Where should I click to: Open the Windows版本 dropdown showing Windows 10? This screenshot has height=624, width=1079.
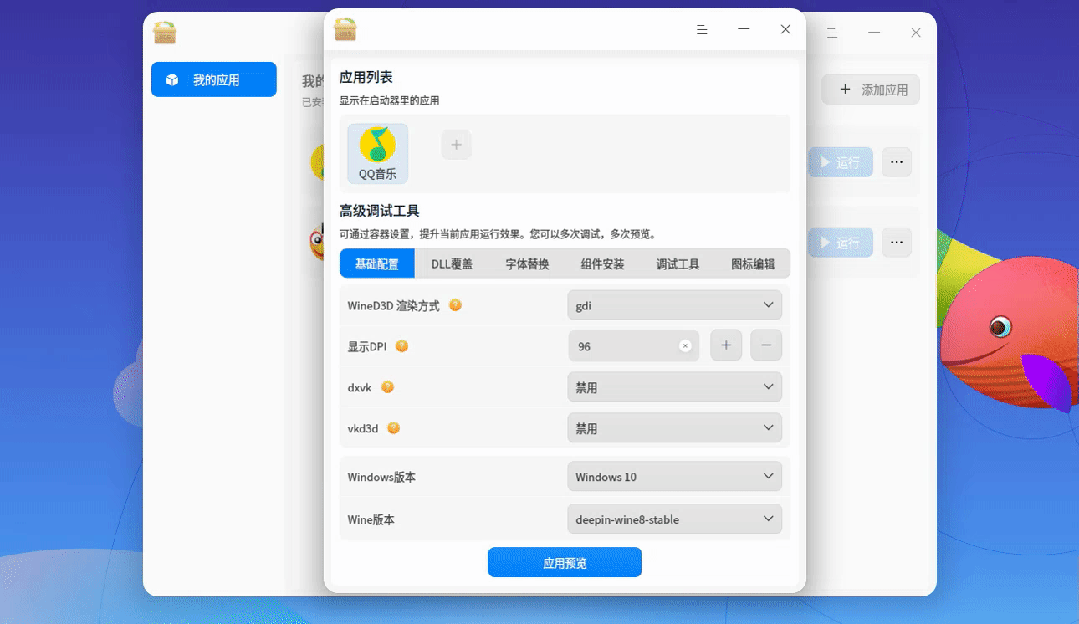(x=674, y=476)
